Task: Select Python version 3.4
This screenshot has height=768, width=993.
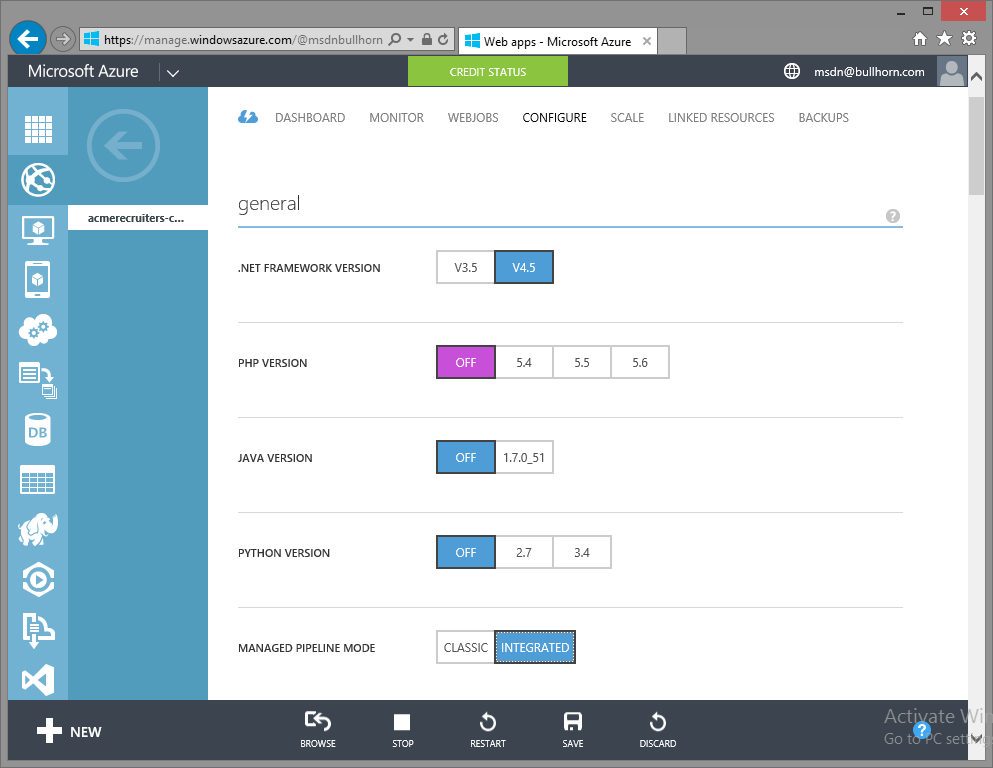Action: click(x=582, y=552)
